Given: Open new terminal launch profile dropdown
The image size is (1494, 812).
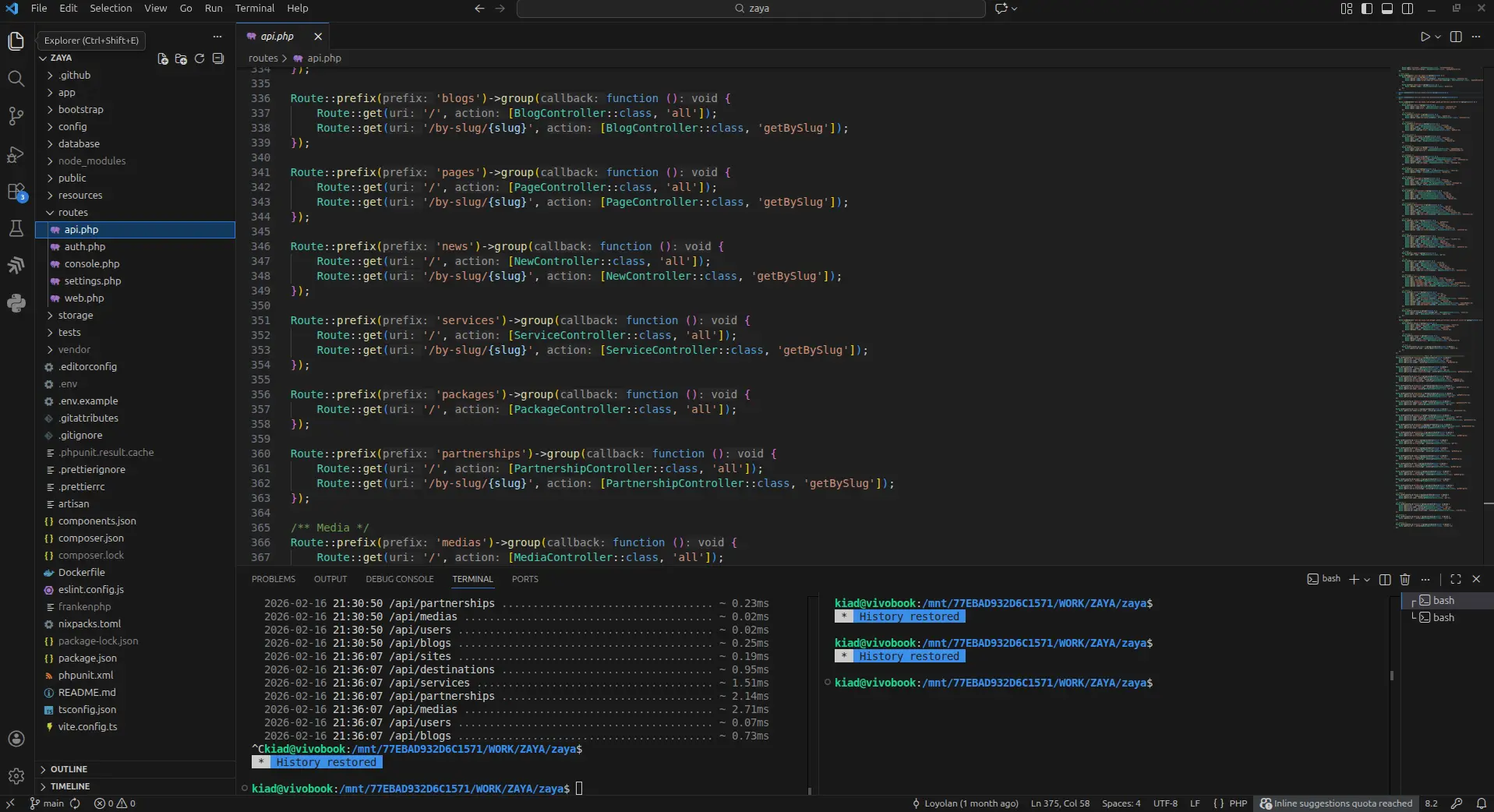Looking at the screenshot, I should click(1367, 580).
